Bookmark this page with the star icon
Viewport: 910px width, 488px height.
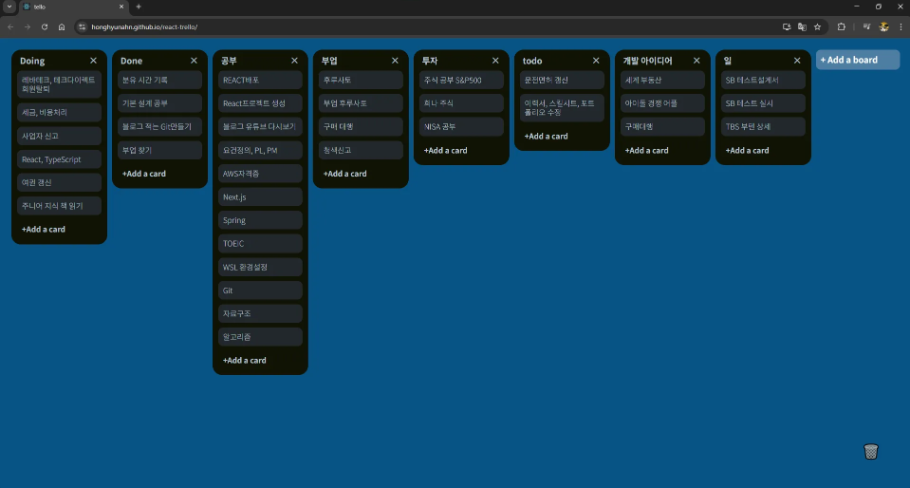pos(817,27)
